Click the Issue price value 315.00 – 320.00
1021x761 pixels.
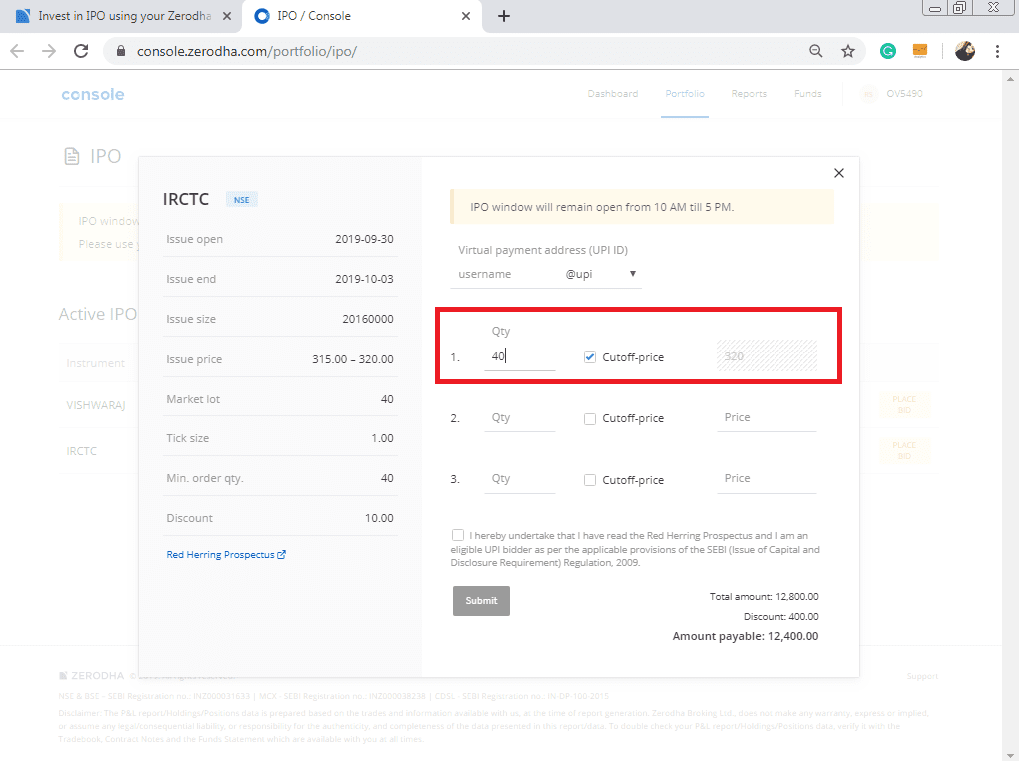point(352,359)
